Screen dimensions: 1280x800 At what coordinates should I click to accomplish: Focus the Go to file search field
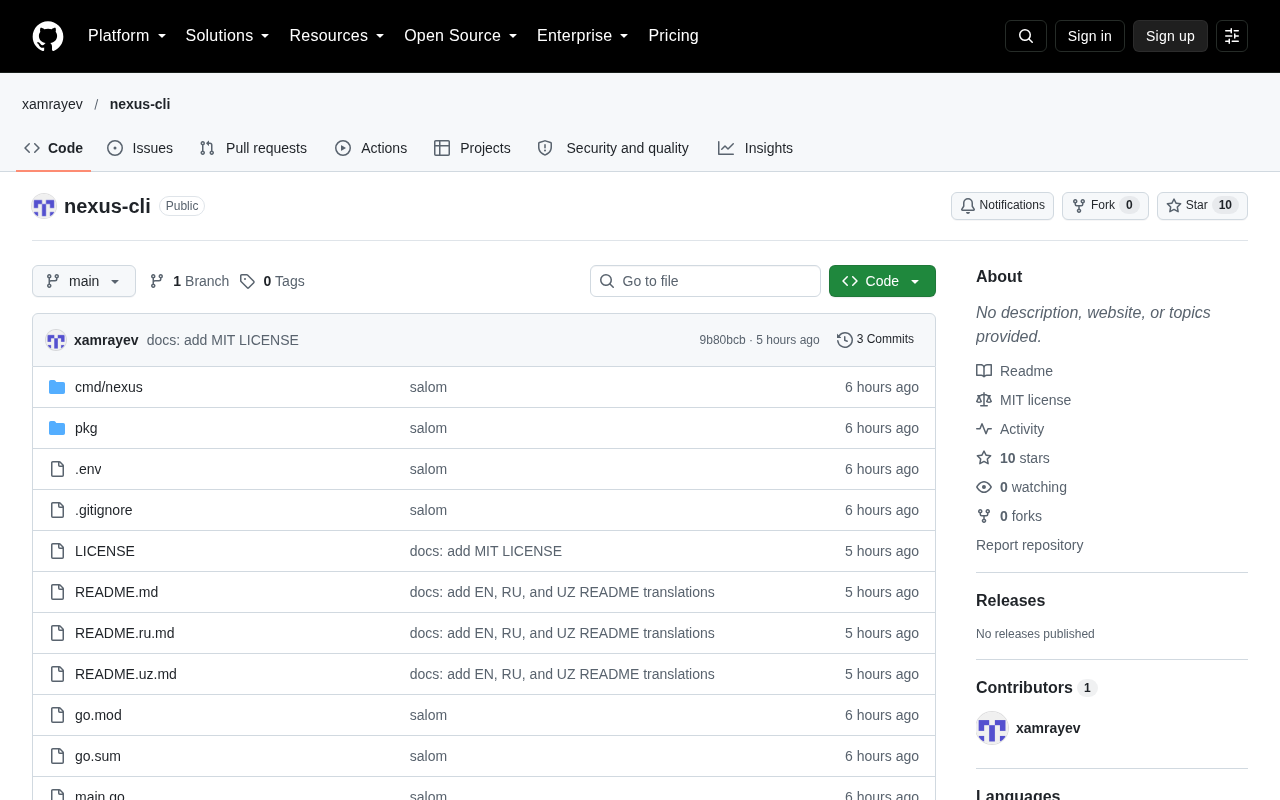(705, 281)
